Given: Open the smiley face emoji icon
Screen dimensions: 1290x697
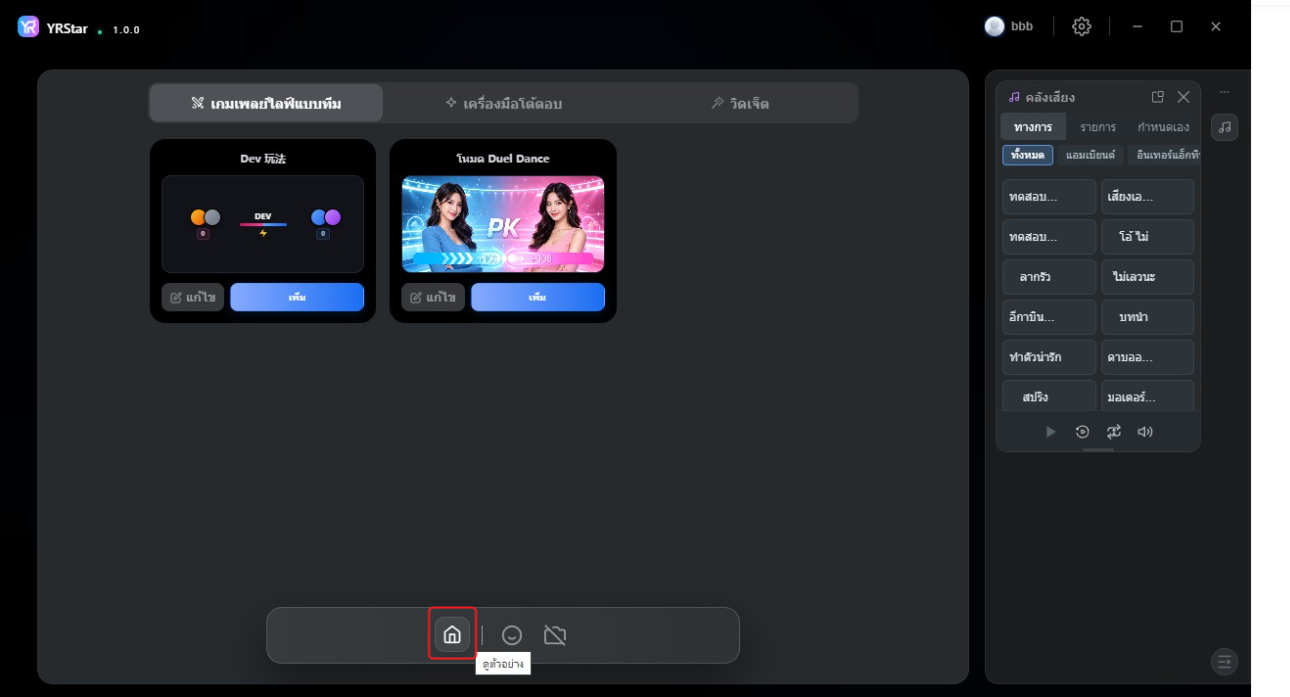Looking at the screenshot, I should point(512,635).
